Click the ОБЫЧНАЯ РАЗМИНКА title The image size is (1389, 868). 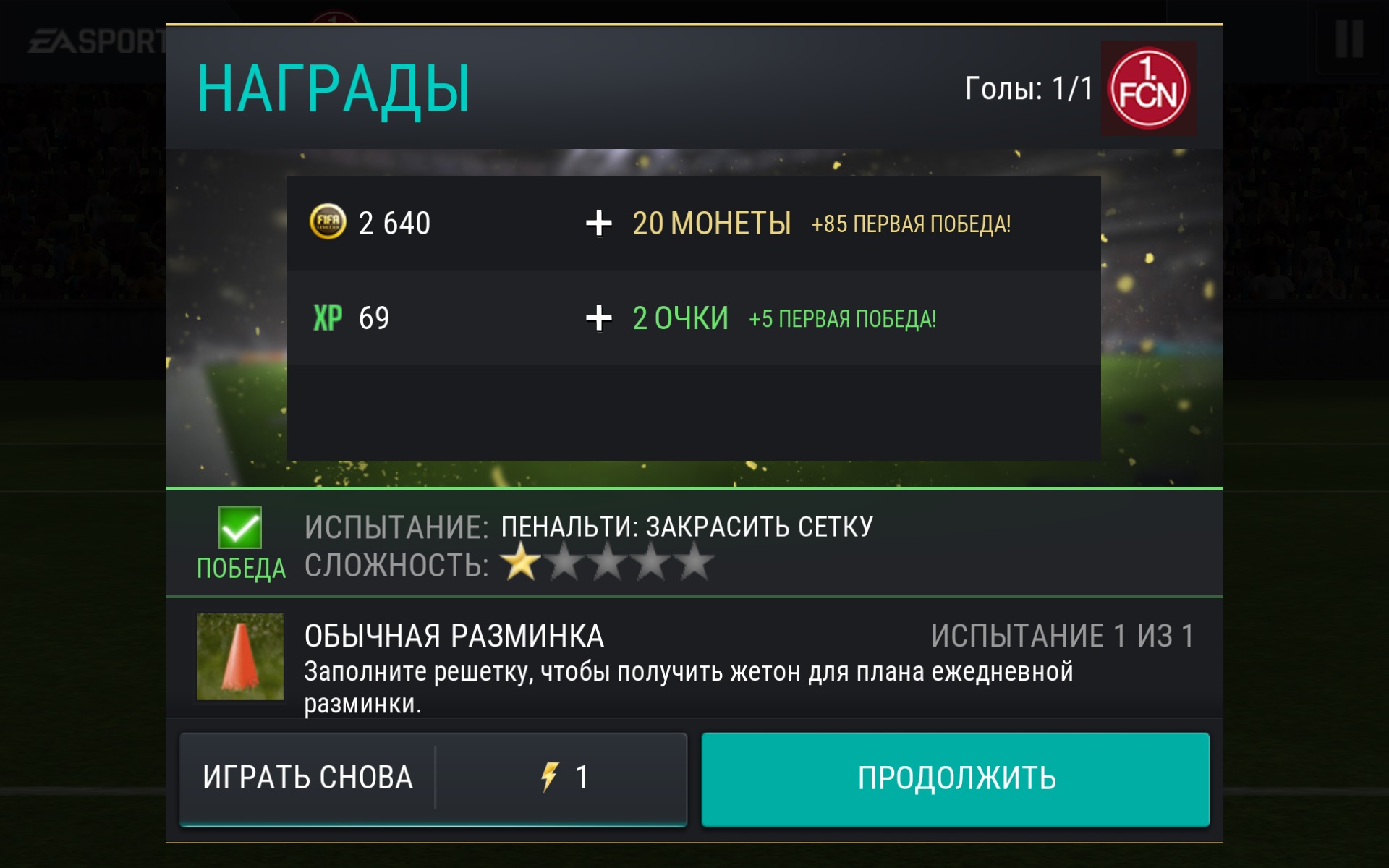click(454, 637)
